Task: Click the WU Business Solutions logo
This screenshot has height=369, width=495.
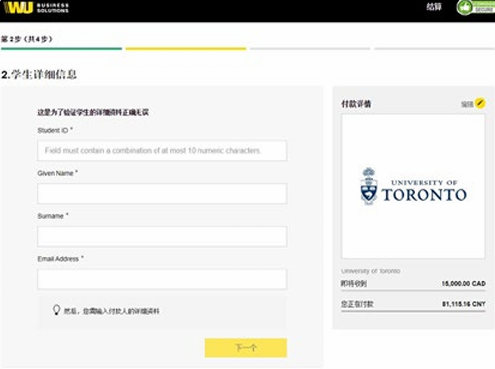Action: pyautogui.click(x=36, y=8)
